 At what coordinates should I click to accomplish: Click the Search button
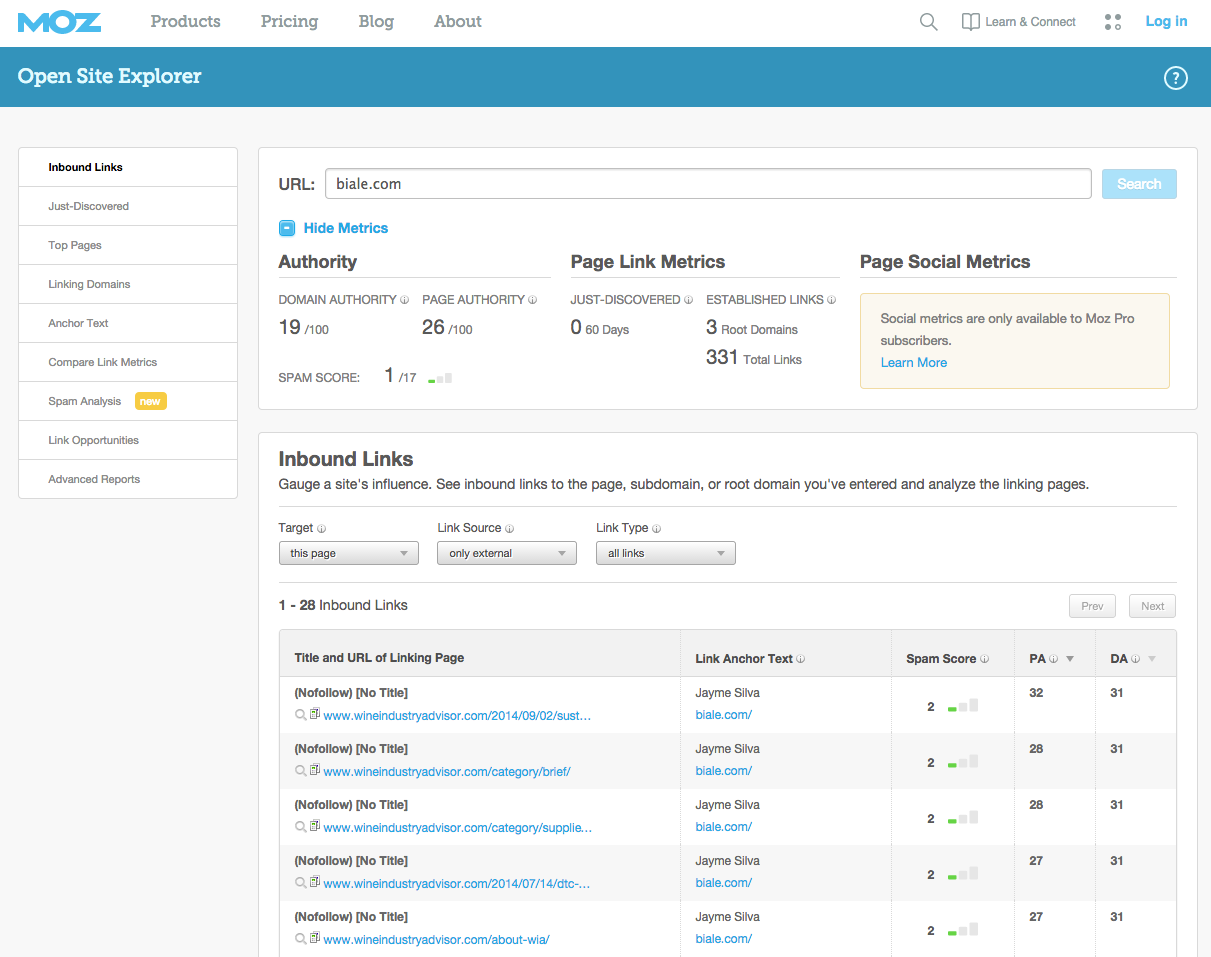[1139, 184]
